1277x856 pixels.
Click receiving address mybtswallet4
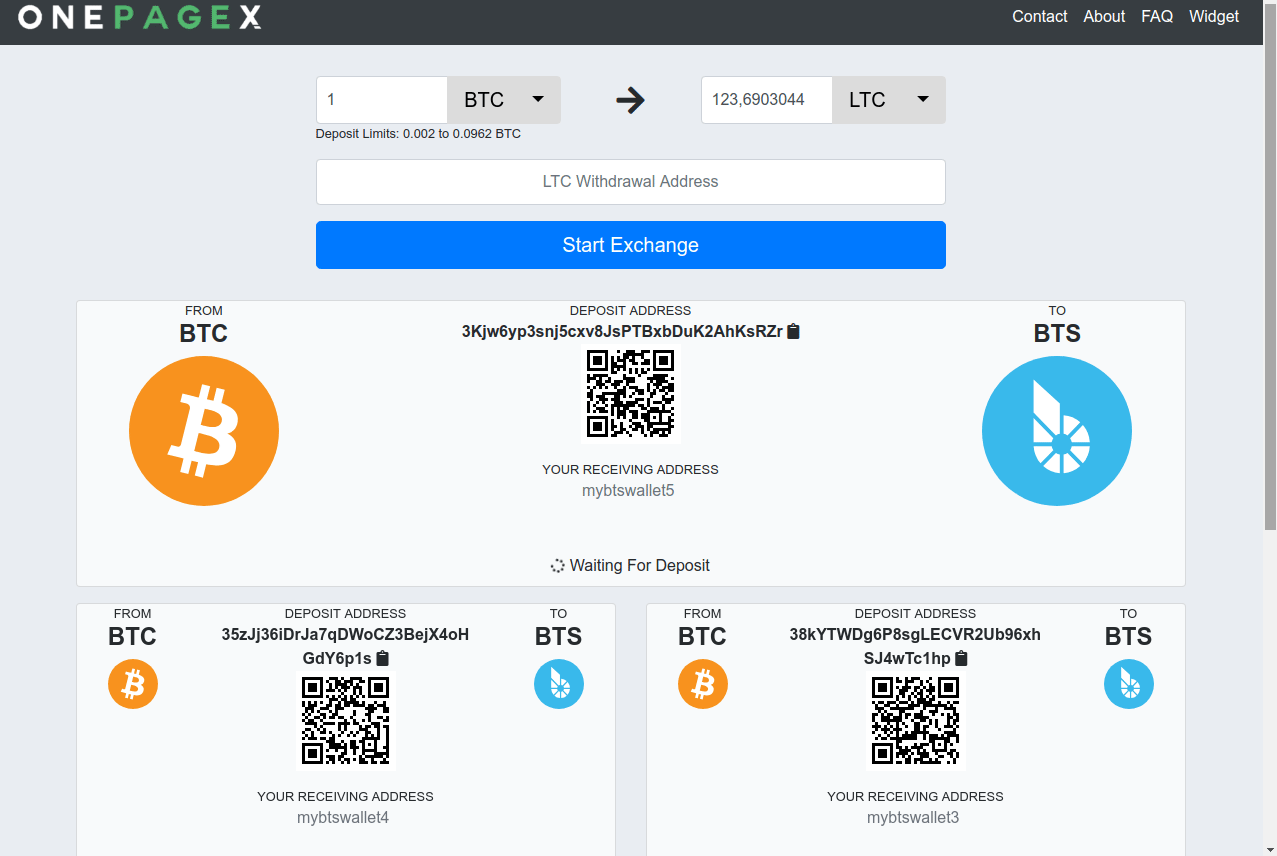(343, 818)
